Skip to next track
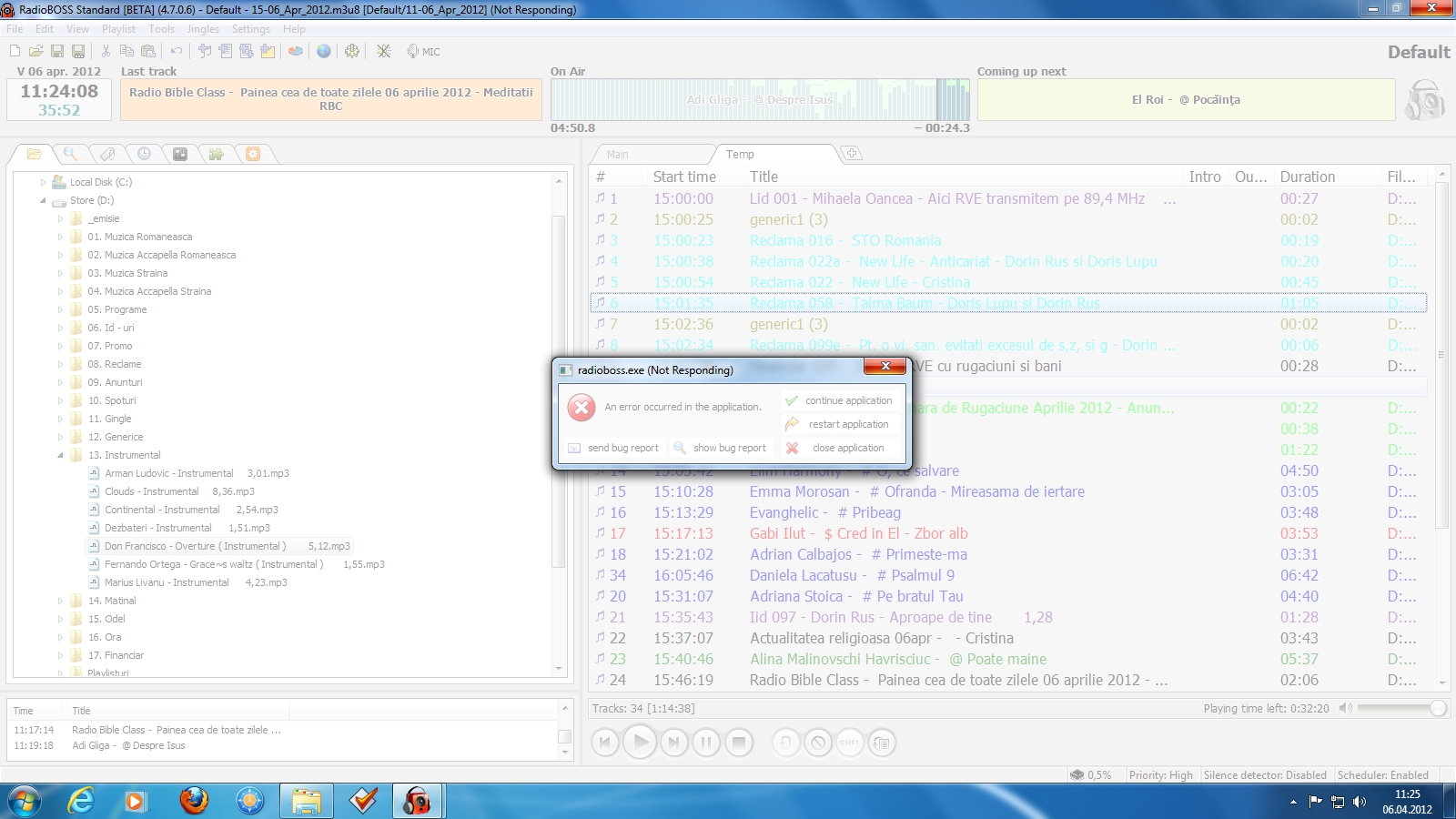Screen dimensions: 1456x819 tap(674, 743)
